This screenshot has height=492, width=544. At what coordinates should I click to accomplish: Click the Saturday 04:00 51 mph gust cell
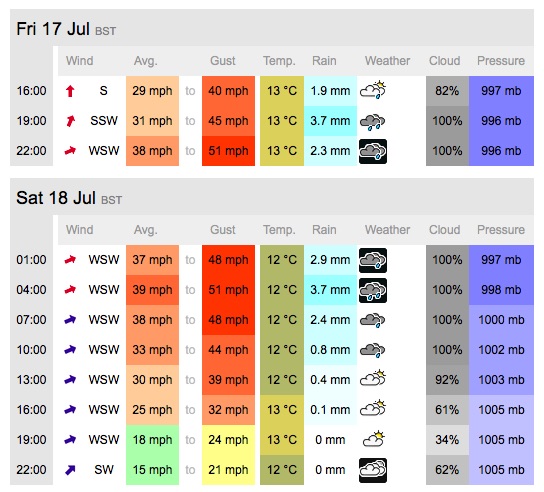point(228,290)
